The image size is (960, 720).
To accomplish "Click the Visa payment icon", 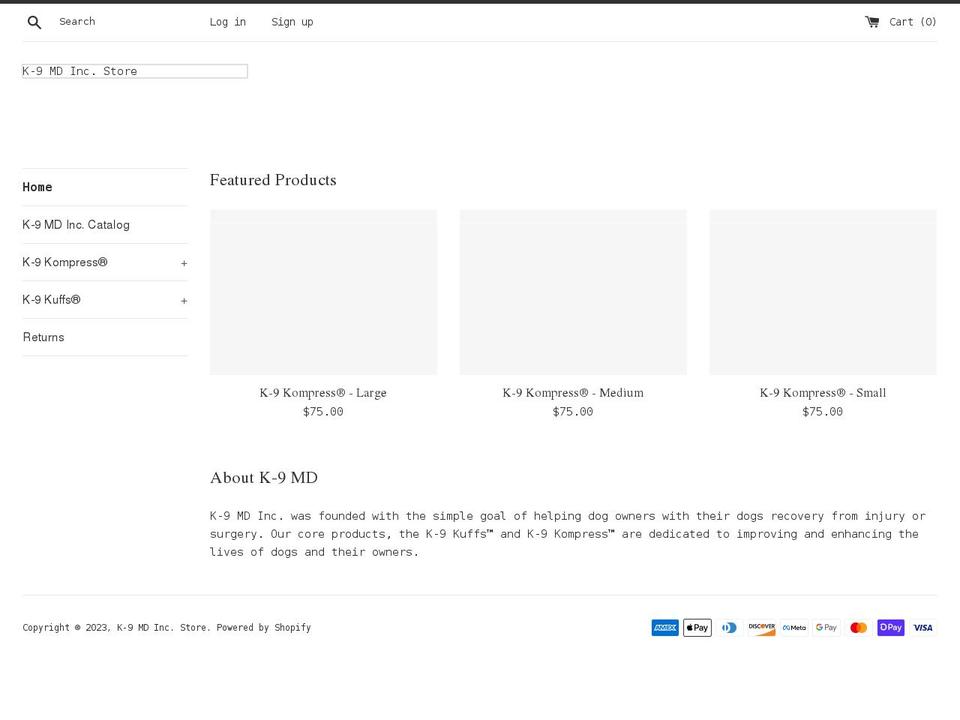I will (x=923, y=628).
